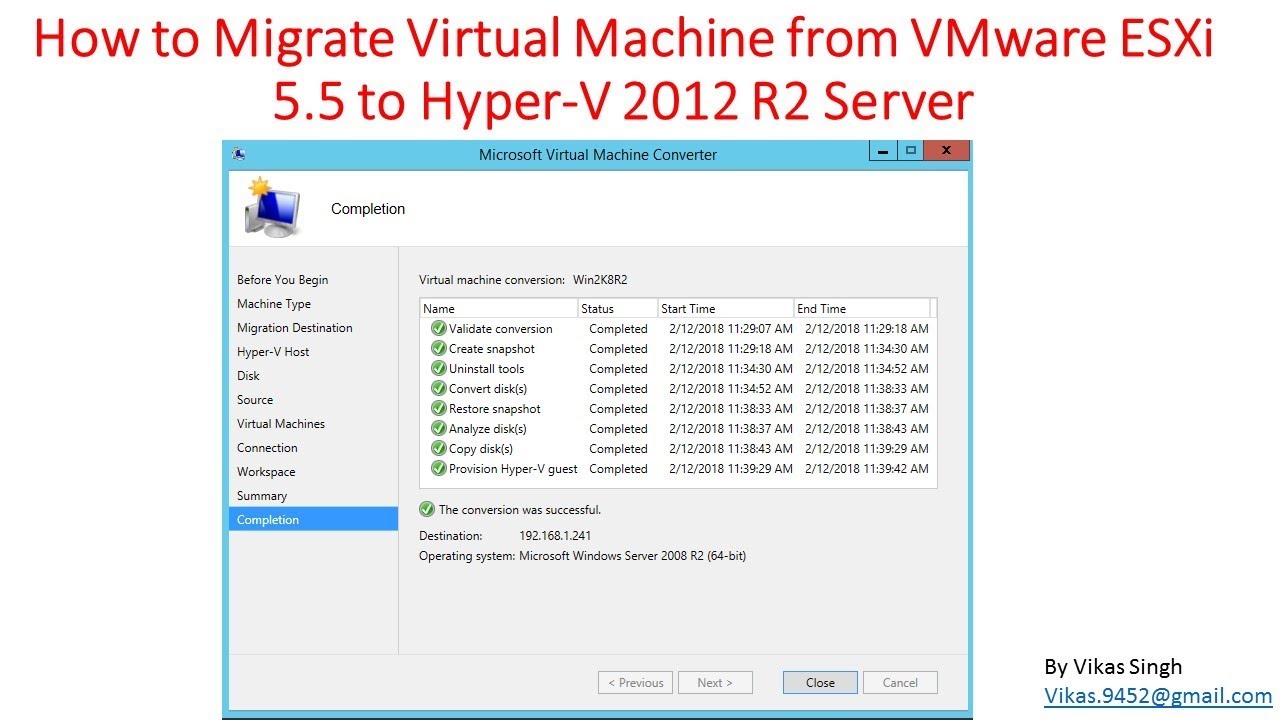Click the green check next to Restore snapshot
This screenshot has height=720, width=1280.
tap(438, 408)
